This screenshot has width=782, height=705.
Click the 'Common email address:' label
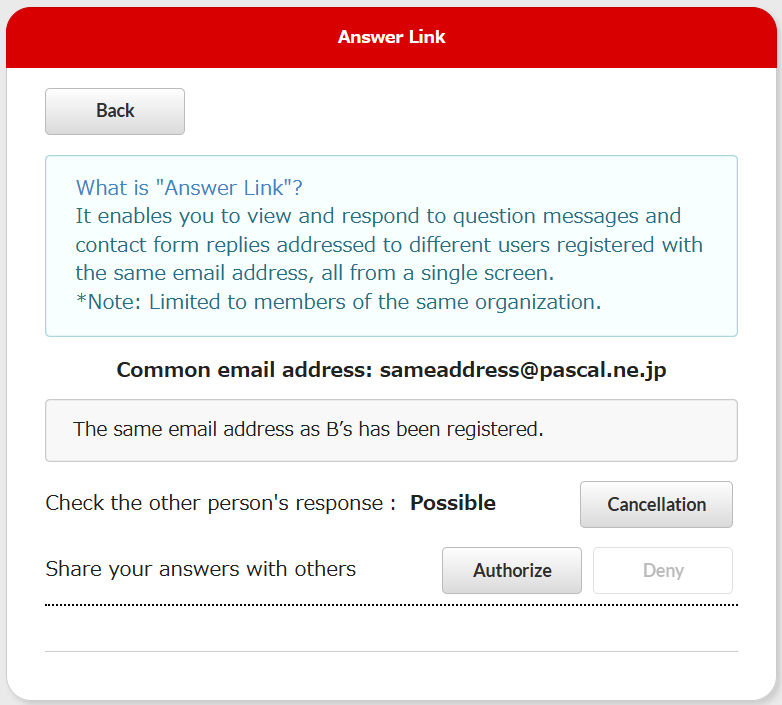tap(244, 370)
